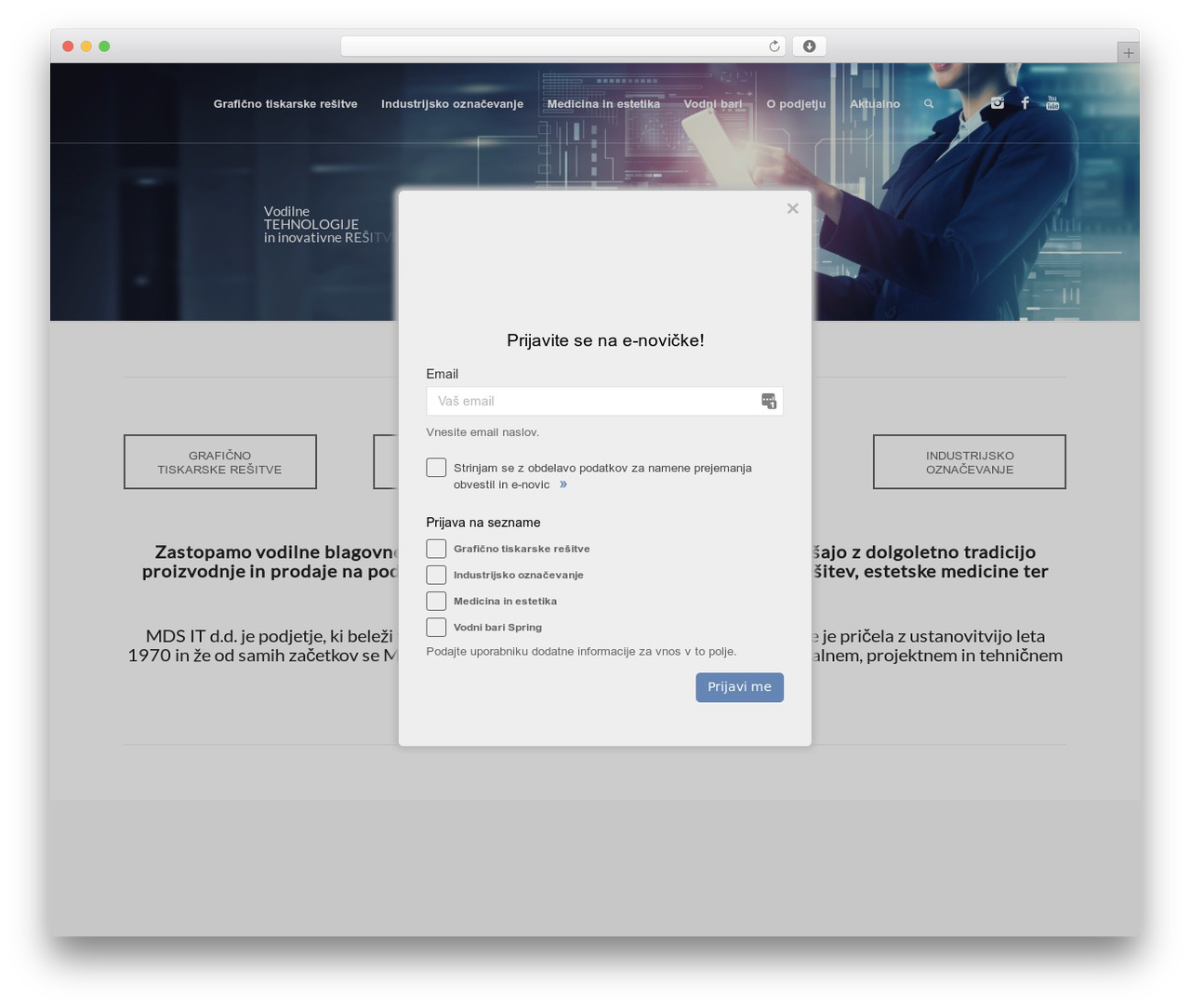
Task: Submit with the Prijavi me button
Action: point(739,687)
